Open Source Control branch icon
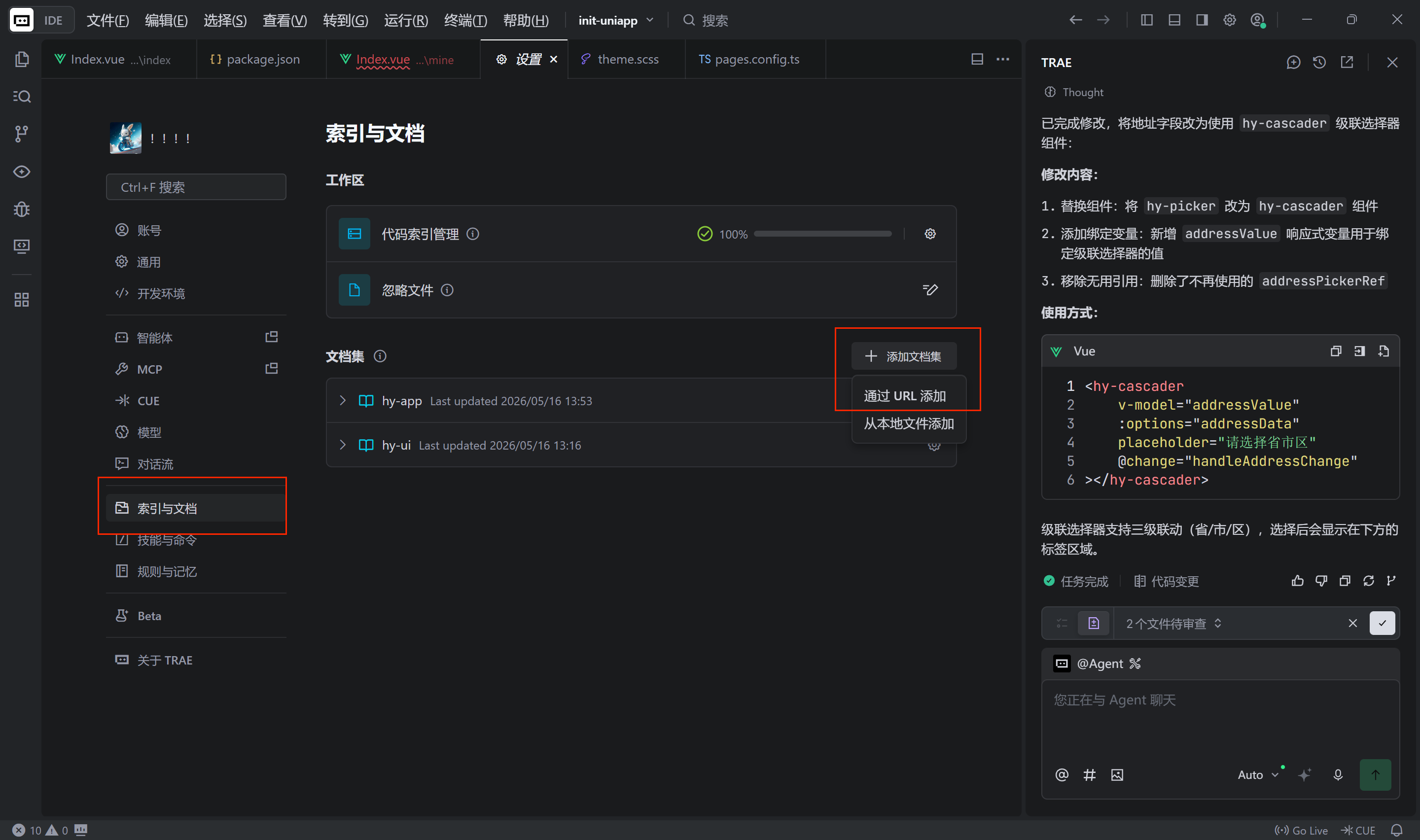1420x840 pixels. (x=22, y=134)
